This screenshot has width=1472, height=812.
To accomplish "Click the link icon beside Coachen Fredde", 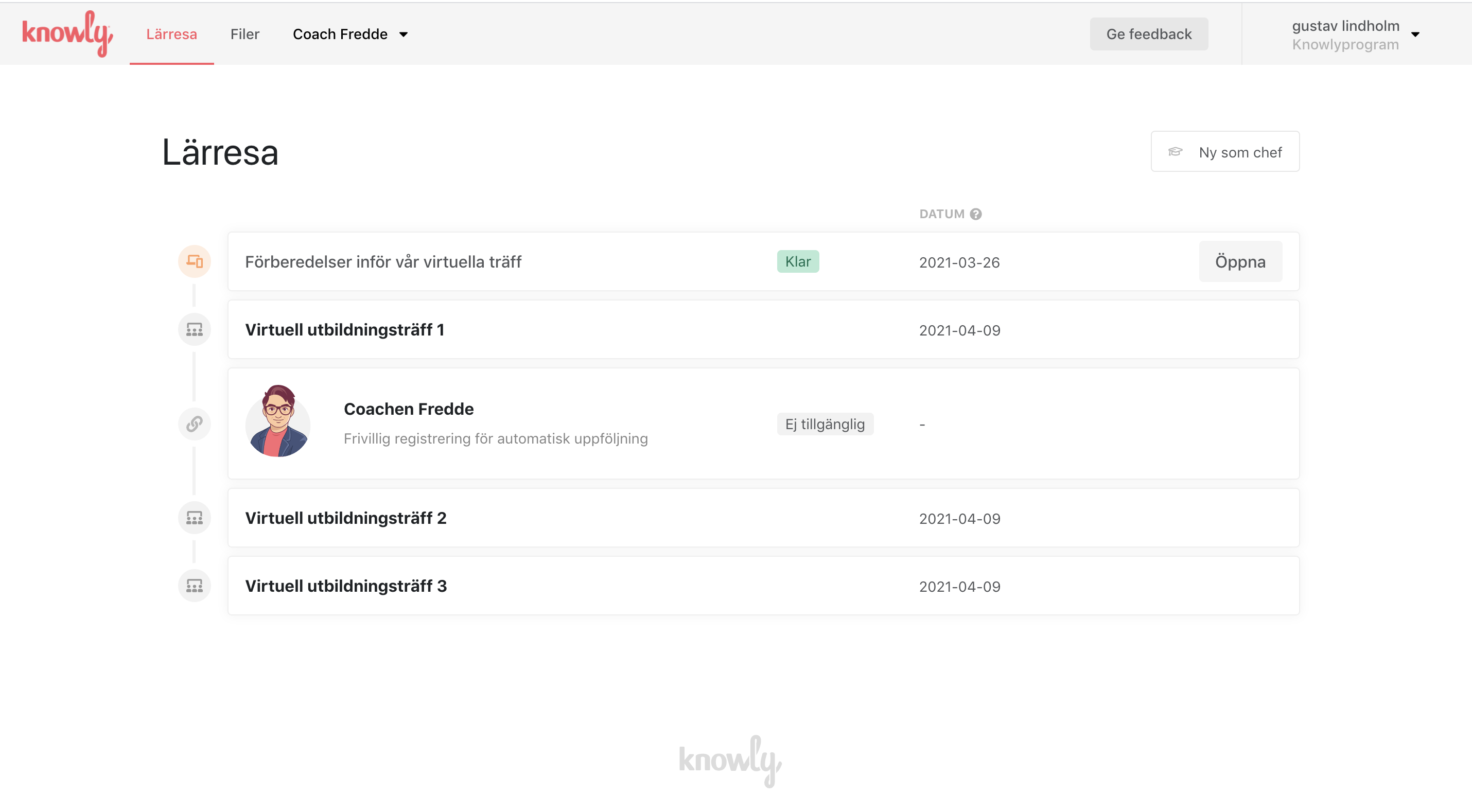I will click(x=194, y=424).
